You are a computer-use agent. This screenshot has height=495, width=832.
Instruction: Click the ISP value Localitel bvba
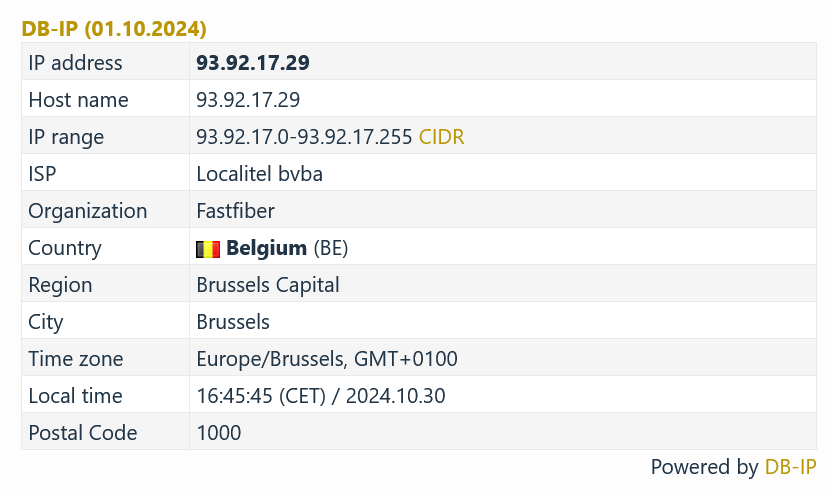259,174
